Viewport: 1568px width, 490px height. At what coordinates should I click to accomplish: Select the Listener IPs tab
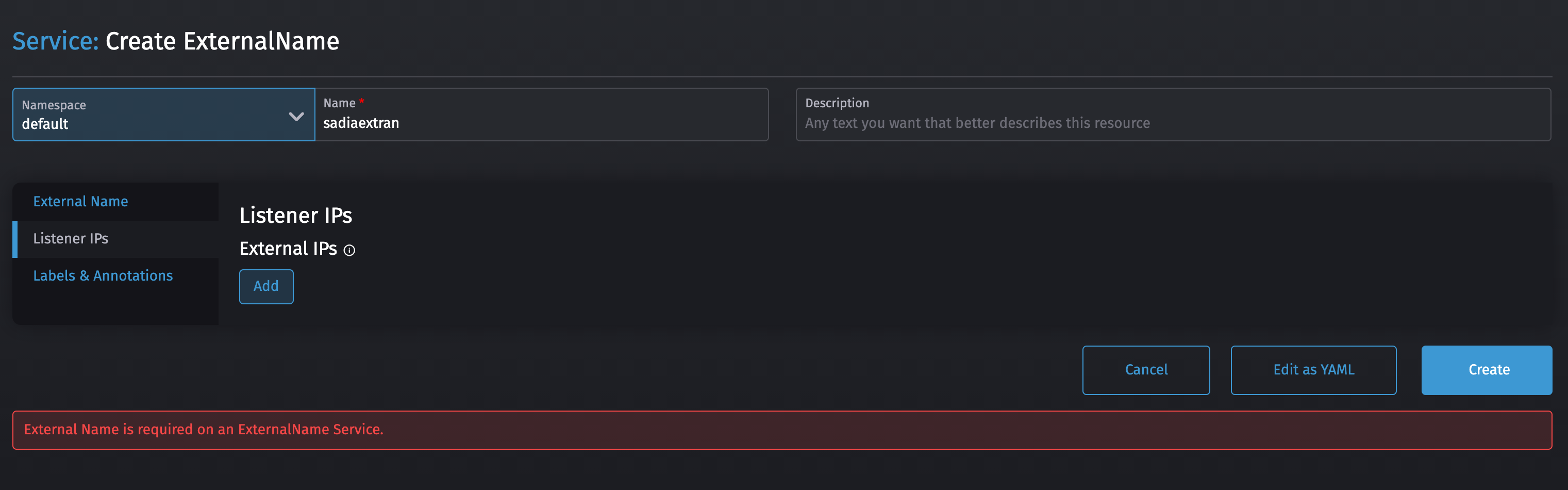point(71,238)
